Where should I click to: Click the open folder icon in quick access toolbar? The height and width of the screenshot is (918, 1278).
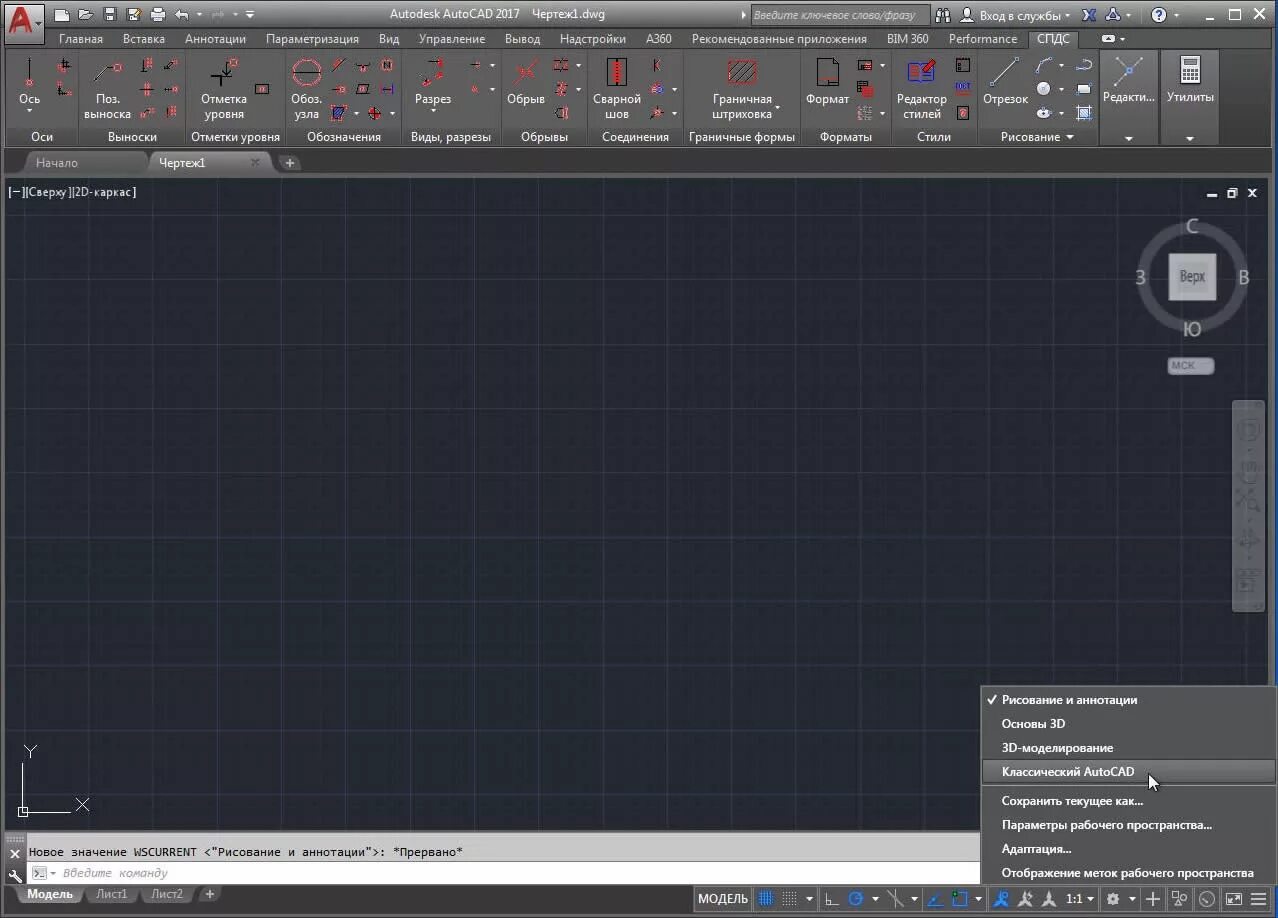coord(86,15)
